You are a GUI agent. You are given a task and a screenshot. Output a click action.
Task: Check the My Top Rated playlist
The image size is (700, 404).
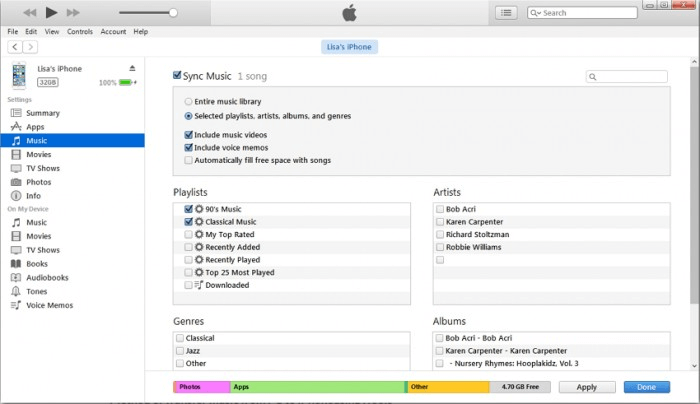click(188, 233)
